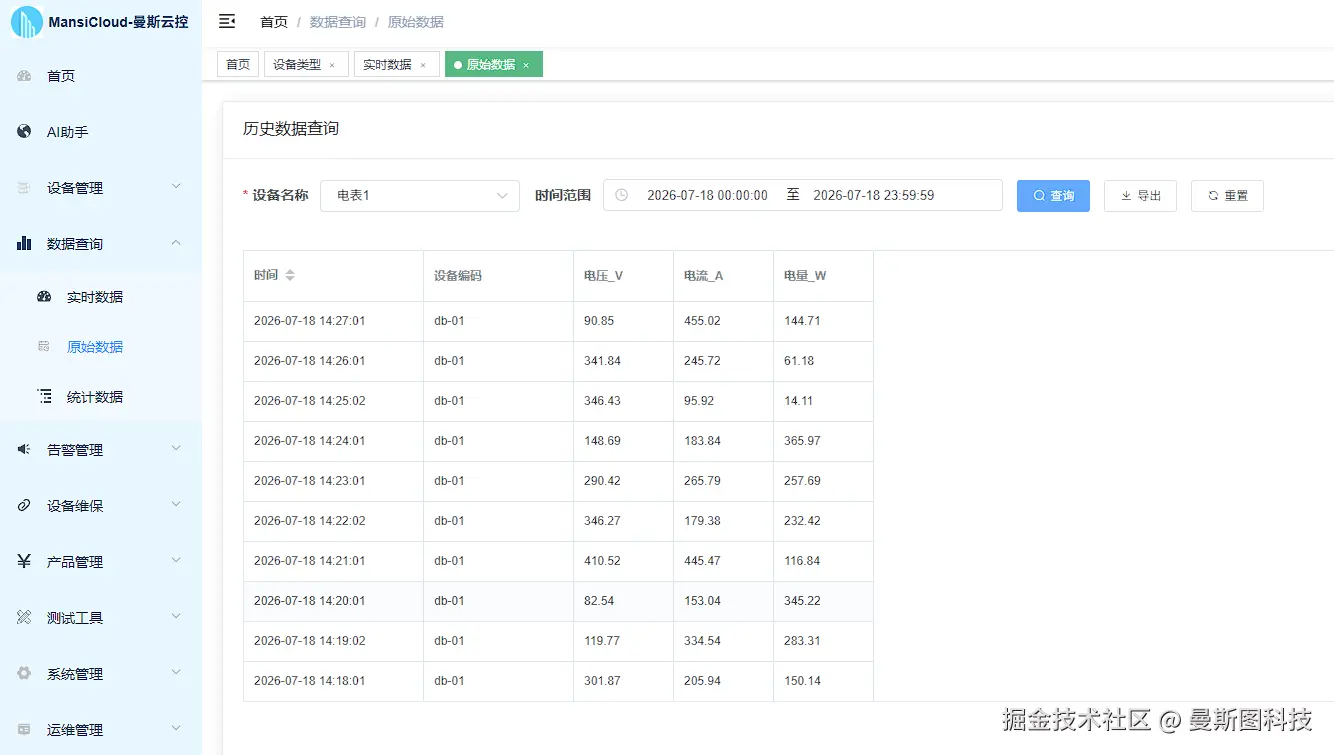
Task: Click the voltage value 410.52
Action: 602,561
